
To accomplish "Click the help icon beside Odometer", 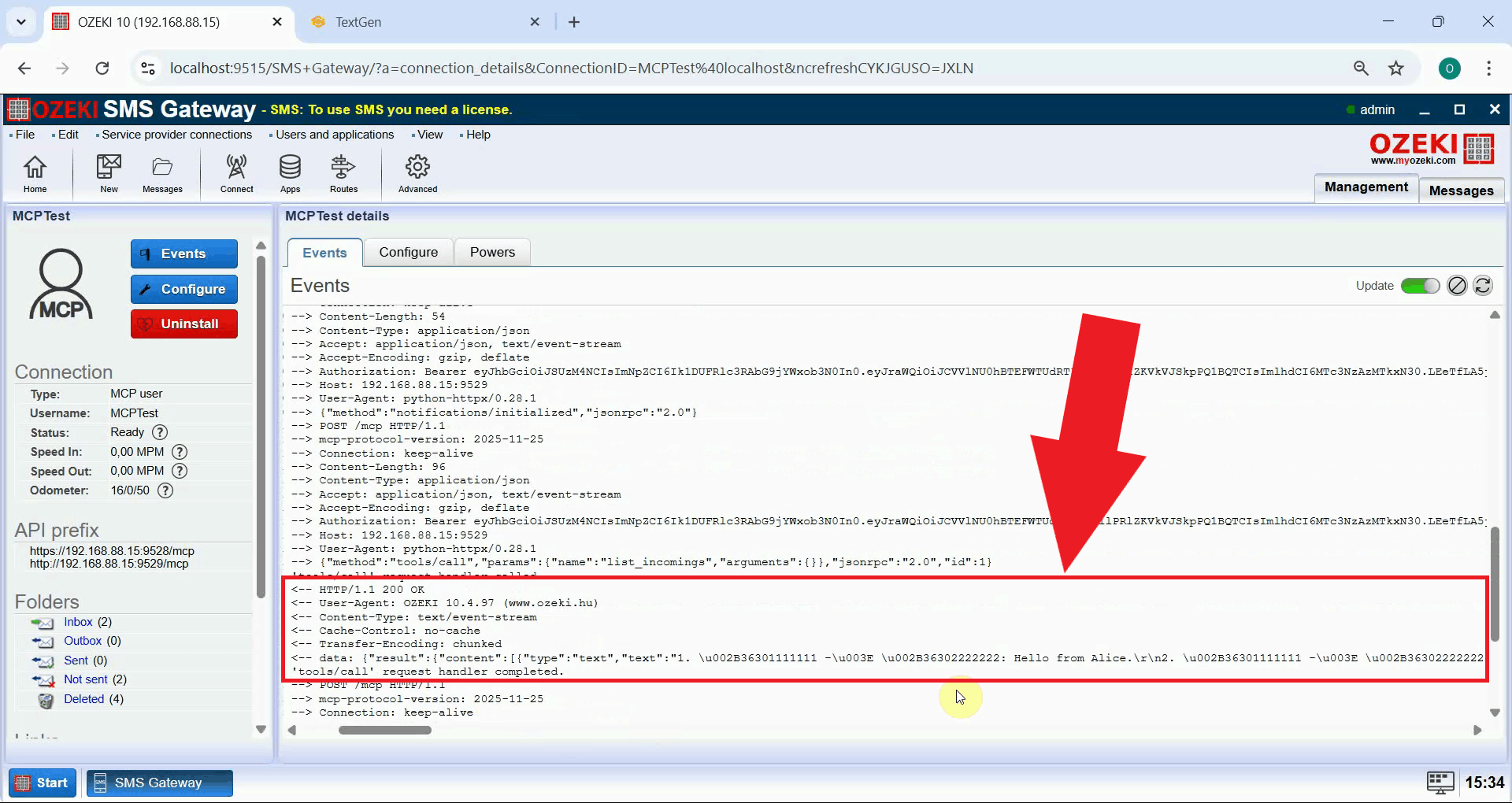I will coord(165,490).
